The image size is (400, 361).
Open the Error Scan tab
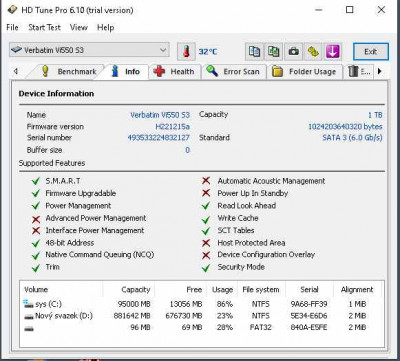click(233, 72)
